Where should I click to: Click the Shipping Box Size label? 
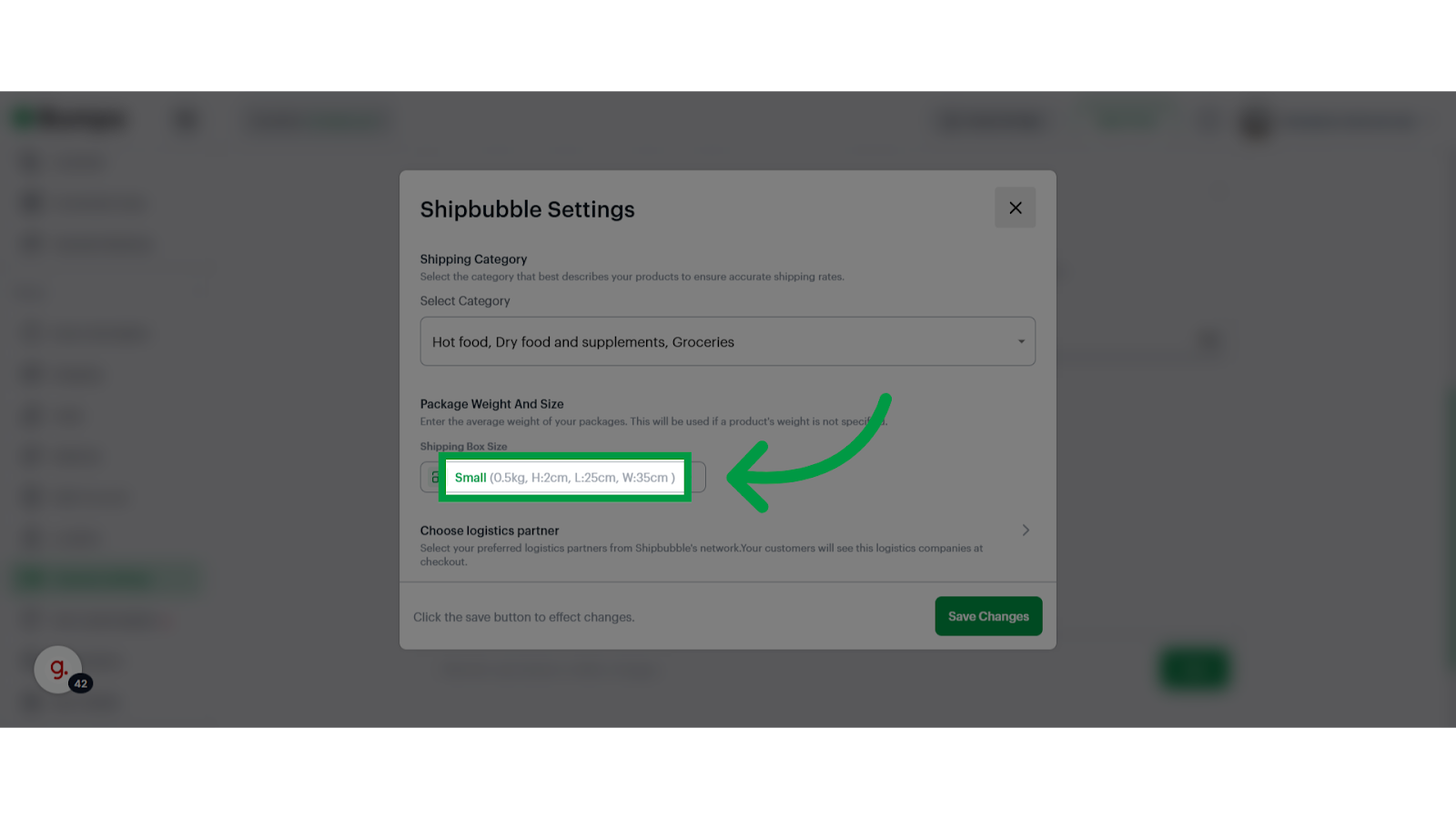click(463, 446)
